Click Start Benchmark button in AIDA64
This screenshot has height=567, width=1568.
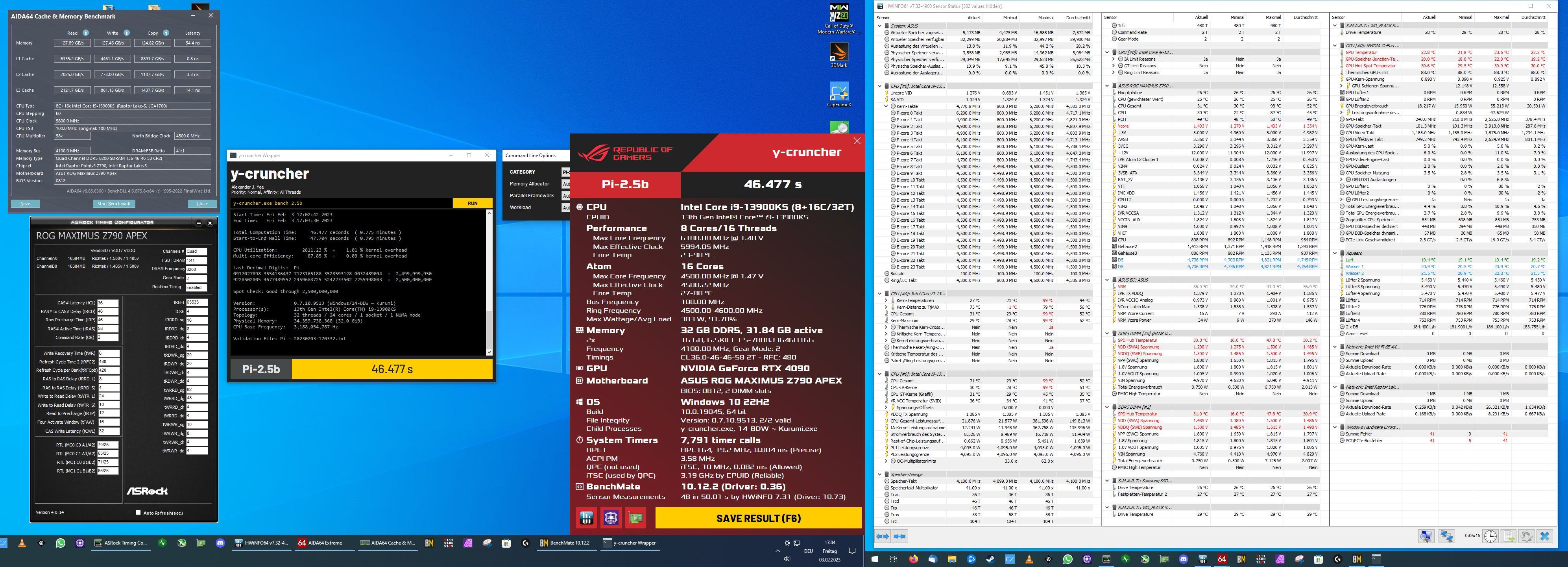(x=114, y=204)
